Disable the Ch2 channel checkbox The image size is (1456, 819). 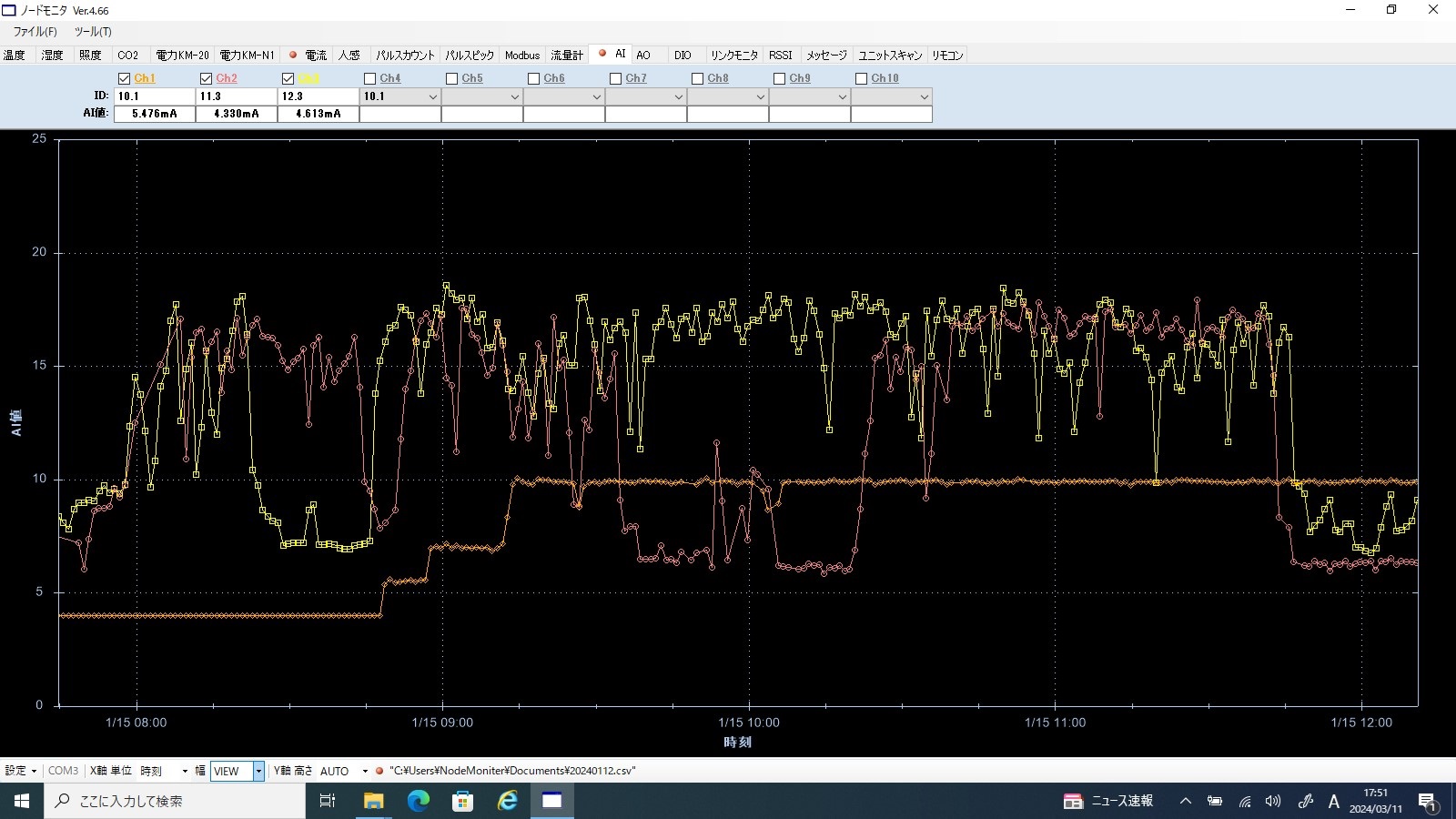point(207,79)
